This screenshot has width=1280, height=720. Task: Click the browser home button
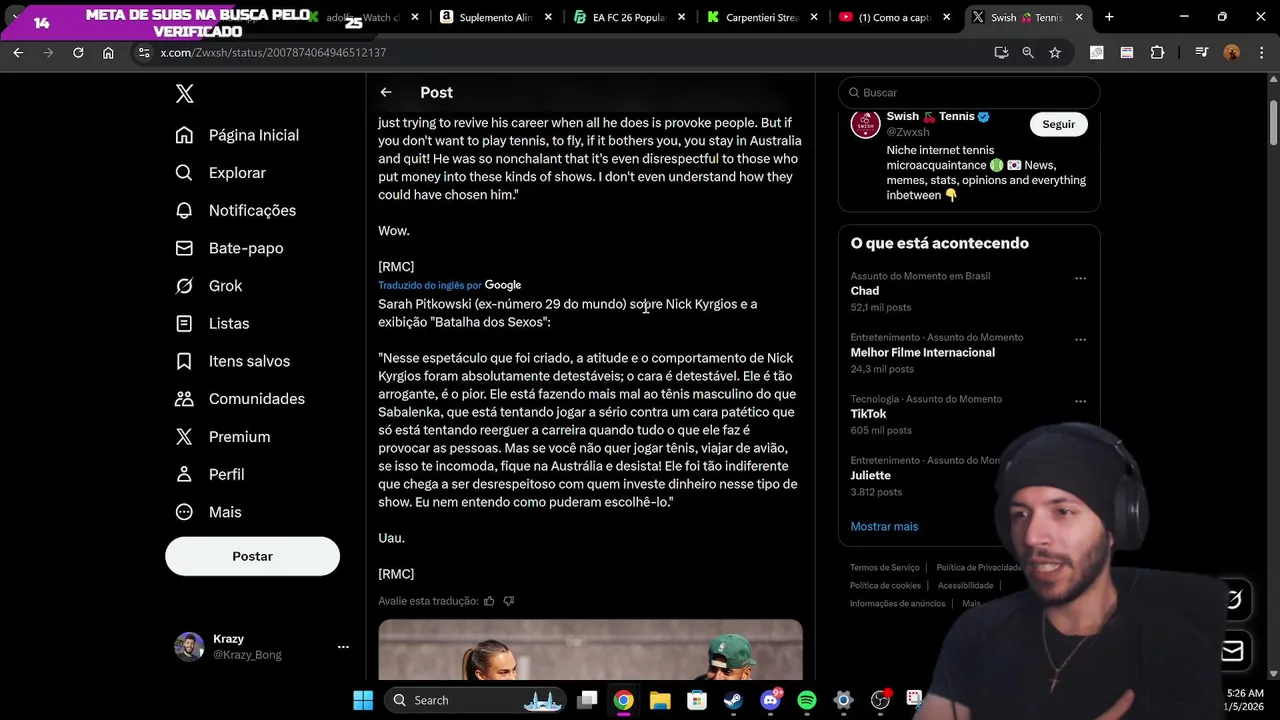[x=108, y=52]
